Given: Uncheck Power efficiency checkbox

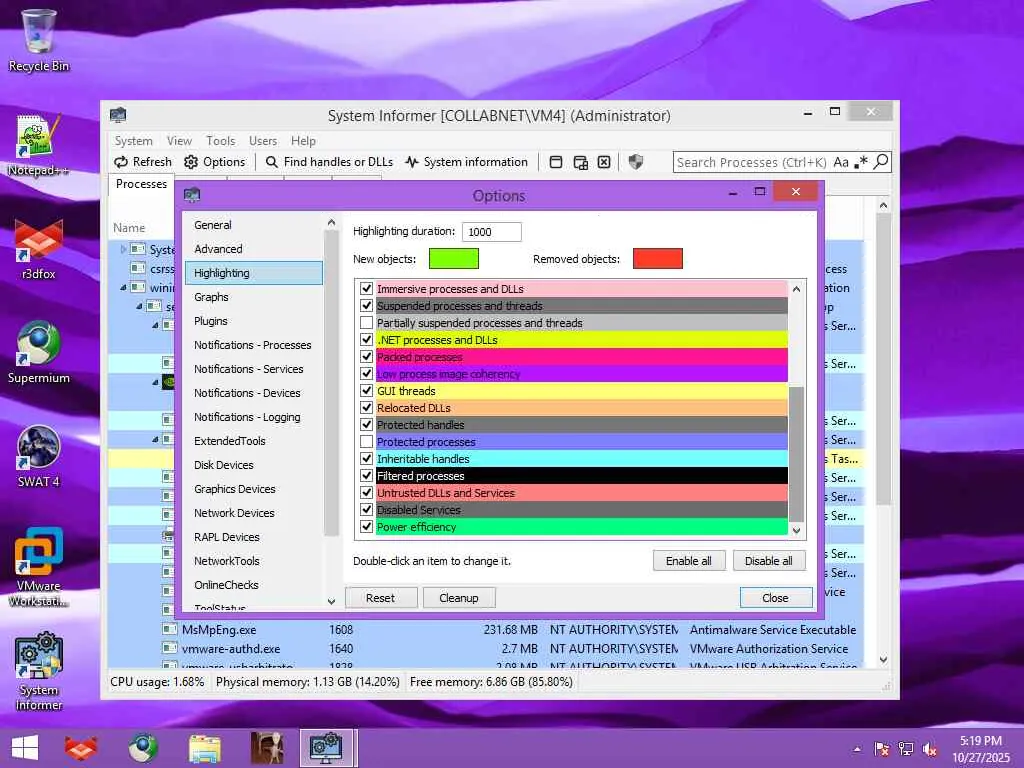Looking at the screenshot, I should click(x=366, y=526).
